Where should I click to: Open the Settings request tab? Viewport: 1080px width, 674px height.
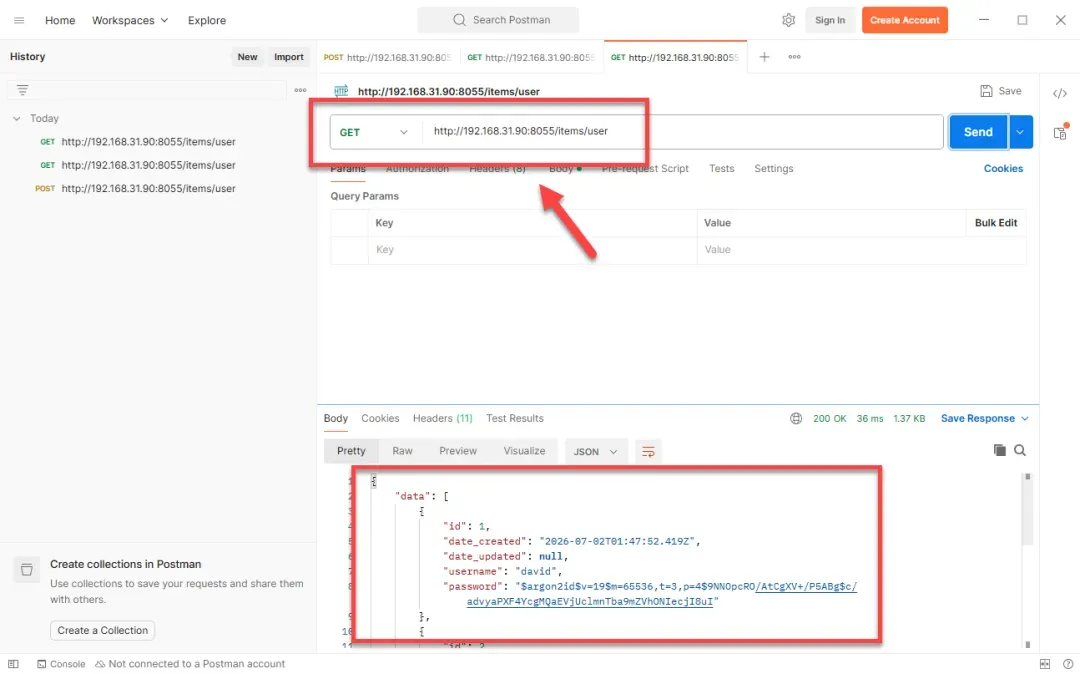point(773,168)
